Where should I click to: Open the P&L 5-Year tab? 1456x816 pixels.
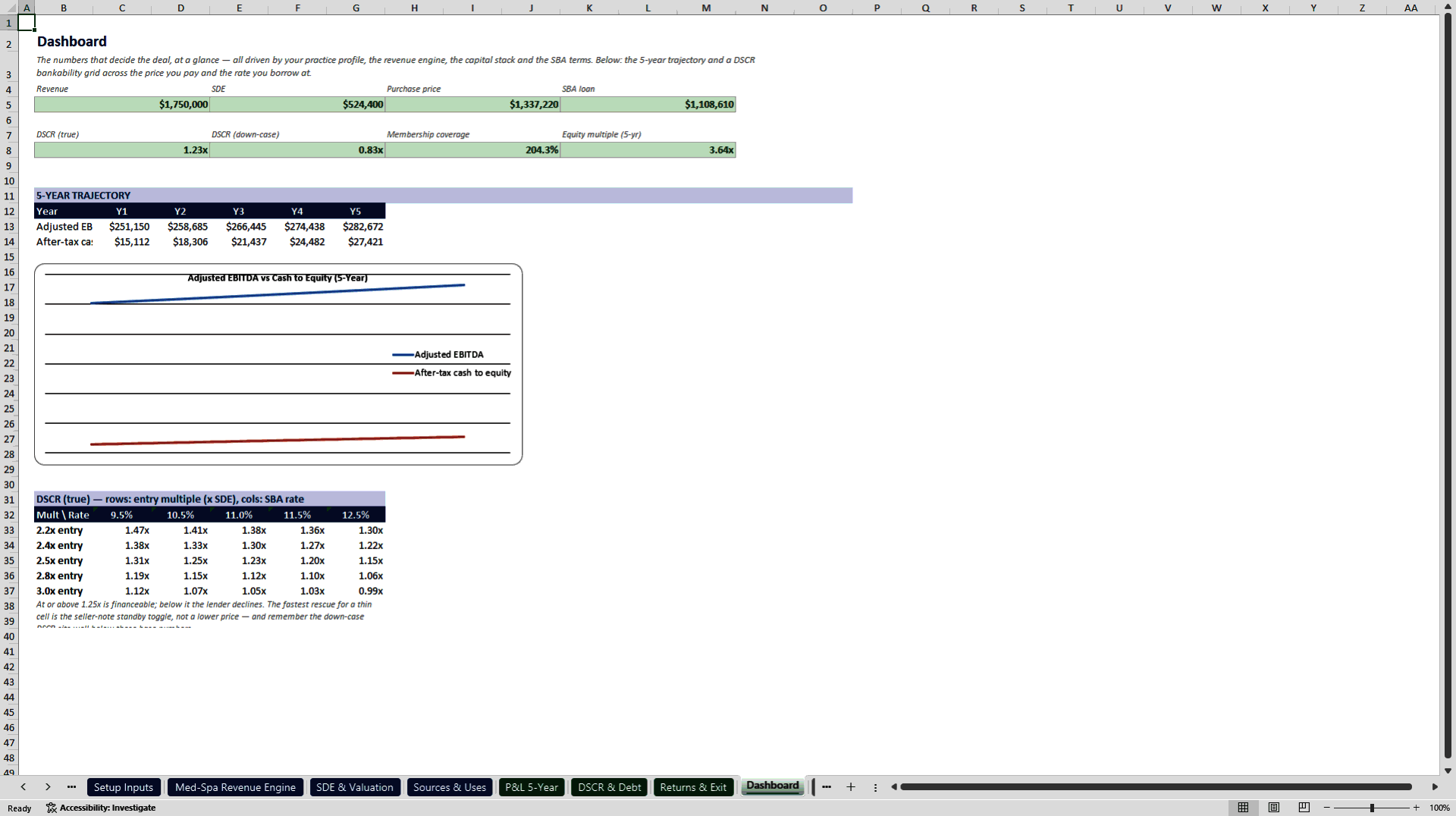click(x=532, y=787)
